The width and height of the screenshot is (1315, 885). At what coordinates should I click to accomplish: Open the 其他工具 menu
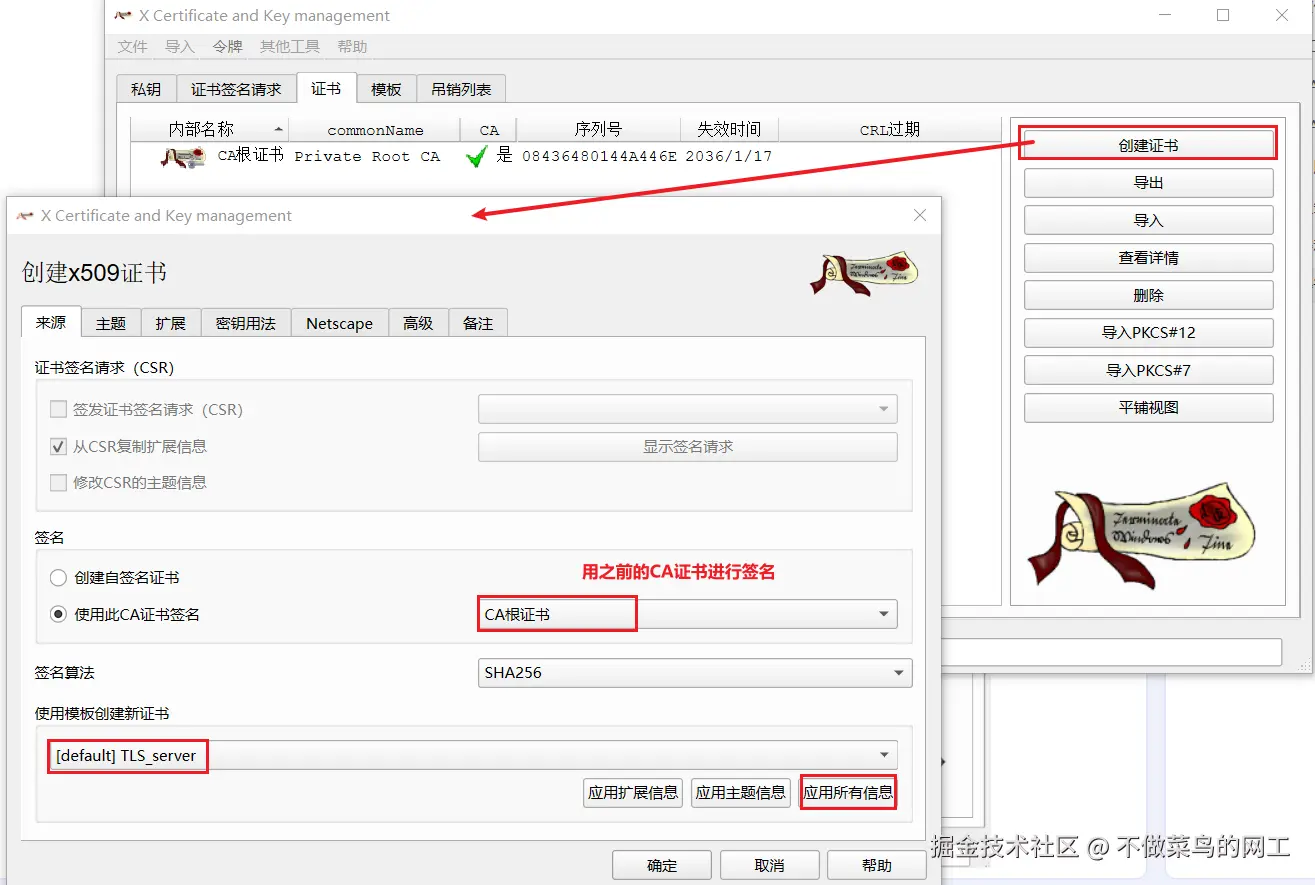point(288,46)
